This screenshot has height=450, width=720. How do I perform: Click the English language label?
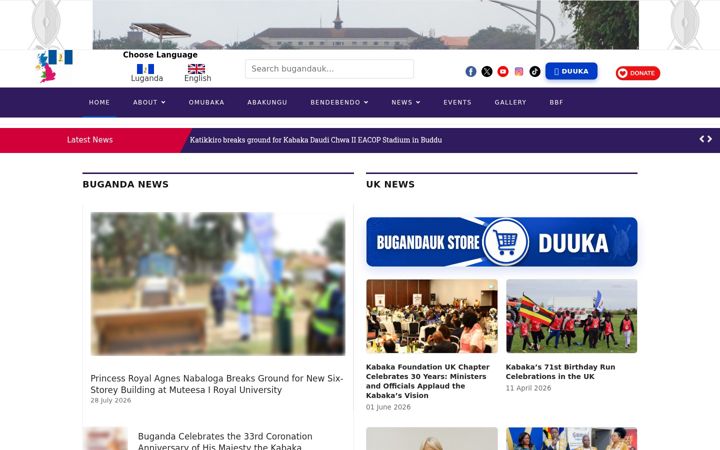[197, 79]
